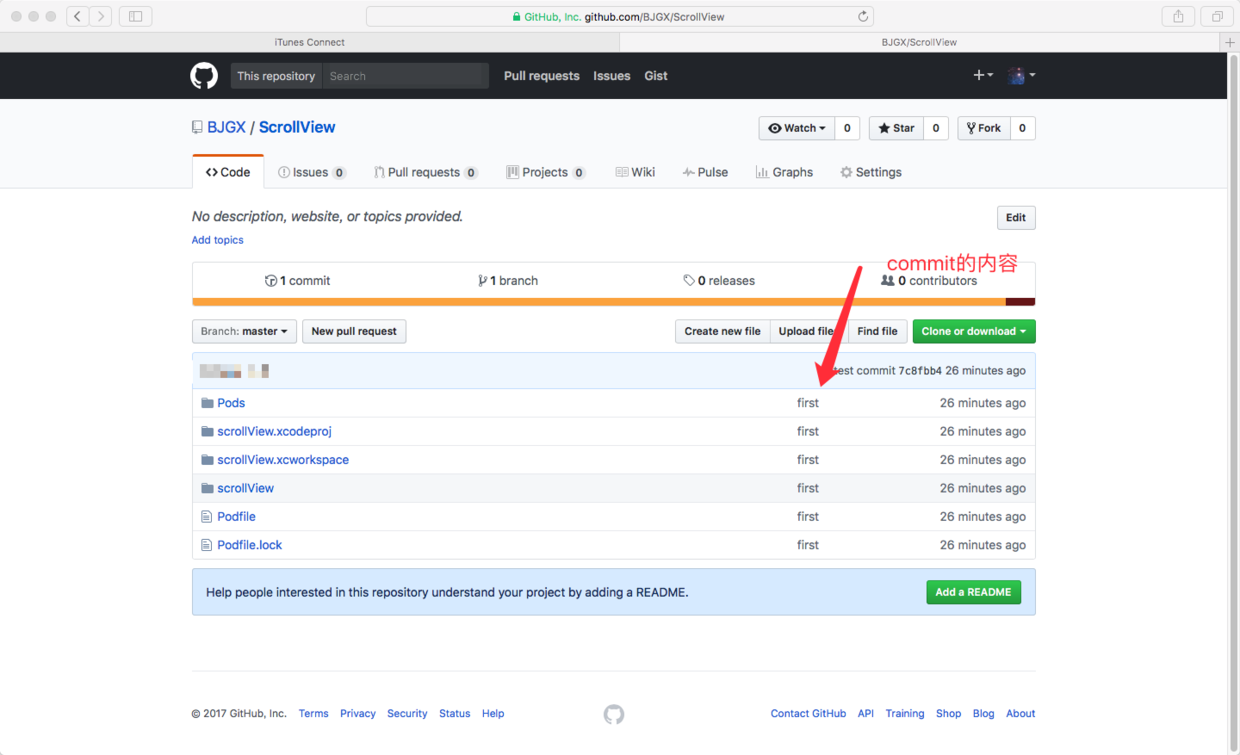Open the Pull requests repository tab
The image size is (1240, 755).
(426, 172)
